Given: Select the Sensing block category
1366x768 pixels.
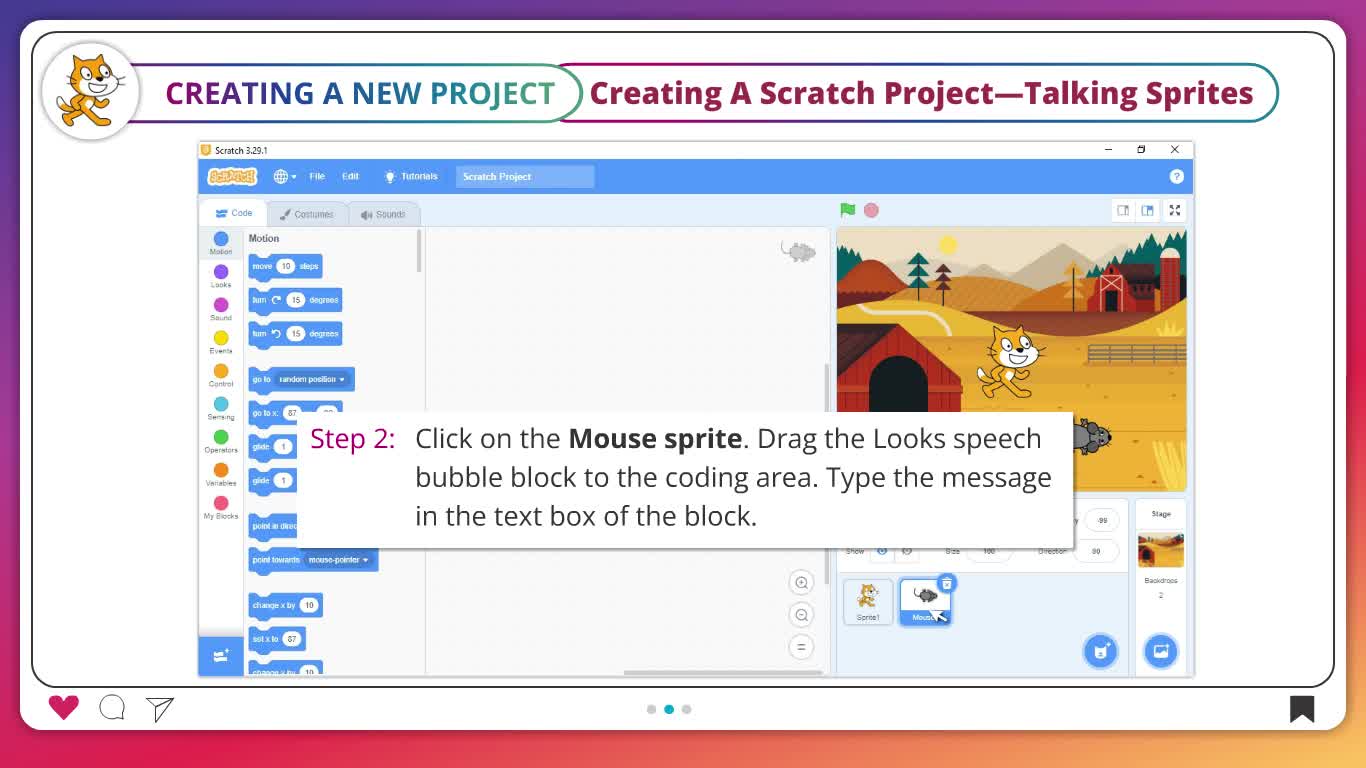Looking at the screenshot, I should pos(221,408).
